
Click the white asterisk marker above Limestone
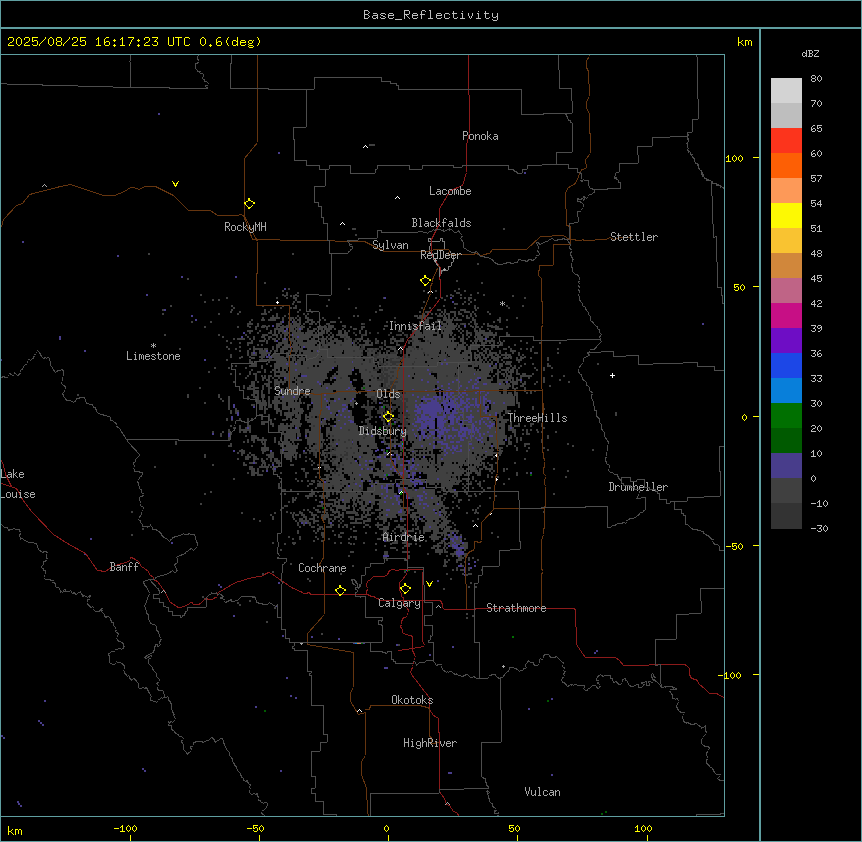click(x=153, y=345)
